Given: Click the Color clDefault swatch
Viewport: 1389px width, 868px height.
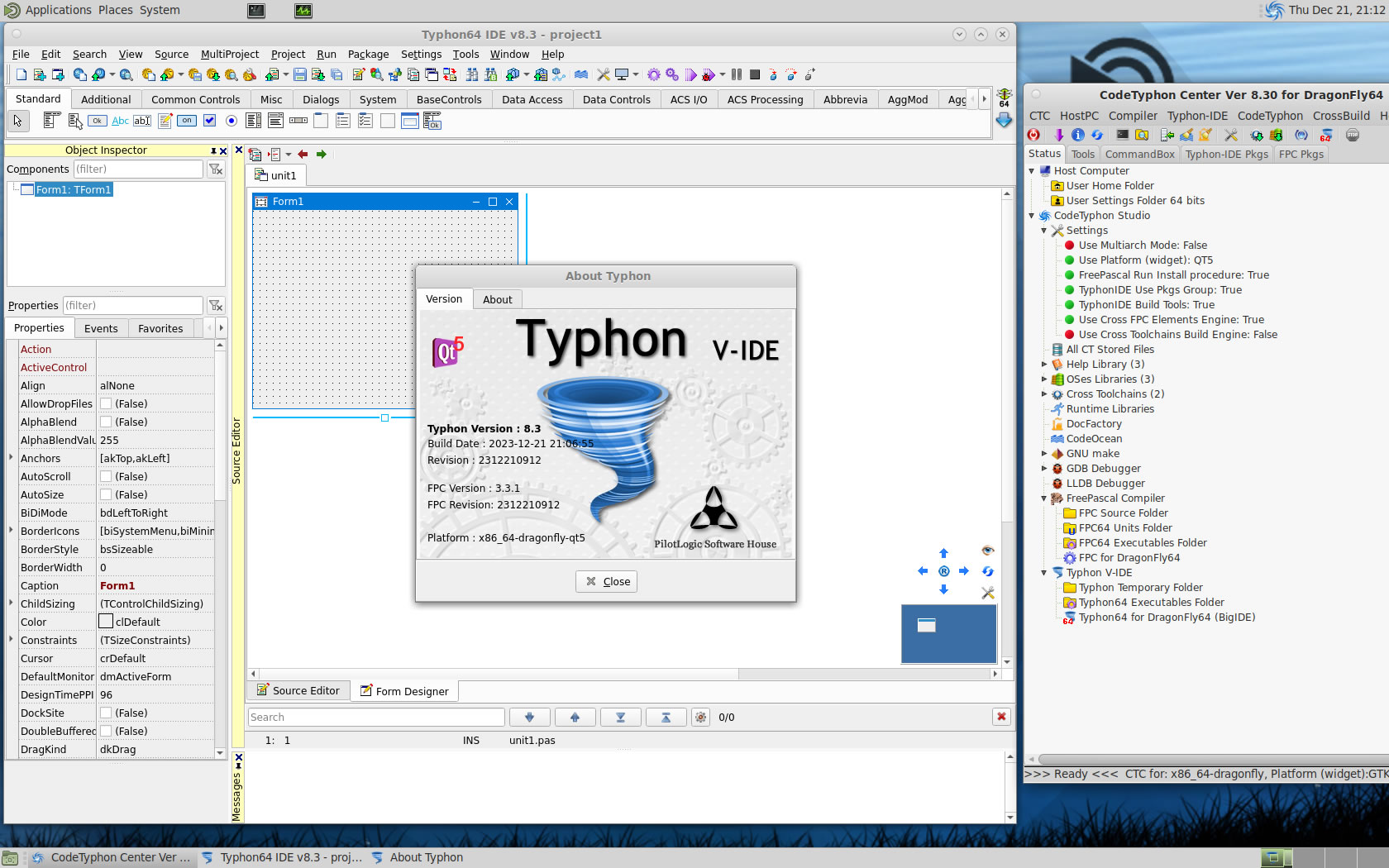Looking at the screenshot, I should point(106,622).
